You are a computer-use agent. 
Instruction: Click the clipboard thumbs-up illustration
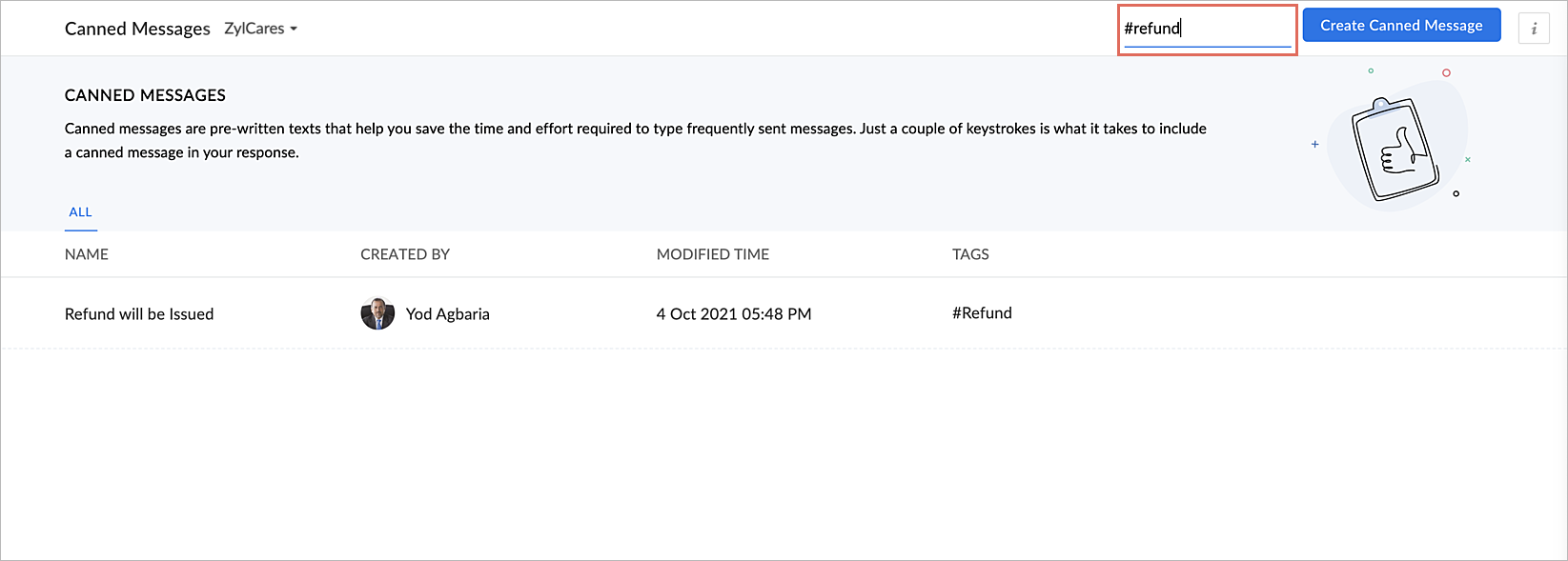[1394, 150]
